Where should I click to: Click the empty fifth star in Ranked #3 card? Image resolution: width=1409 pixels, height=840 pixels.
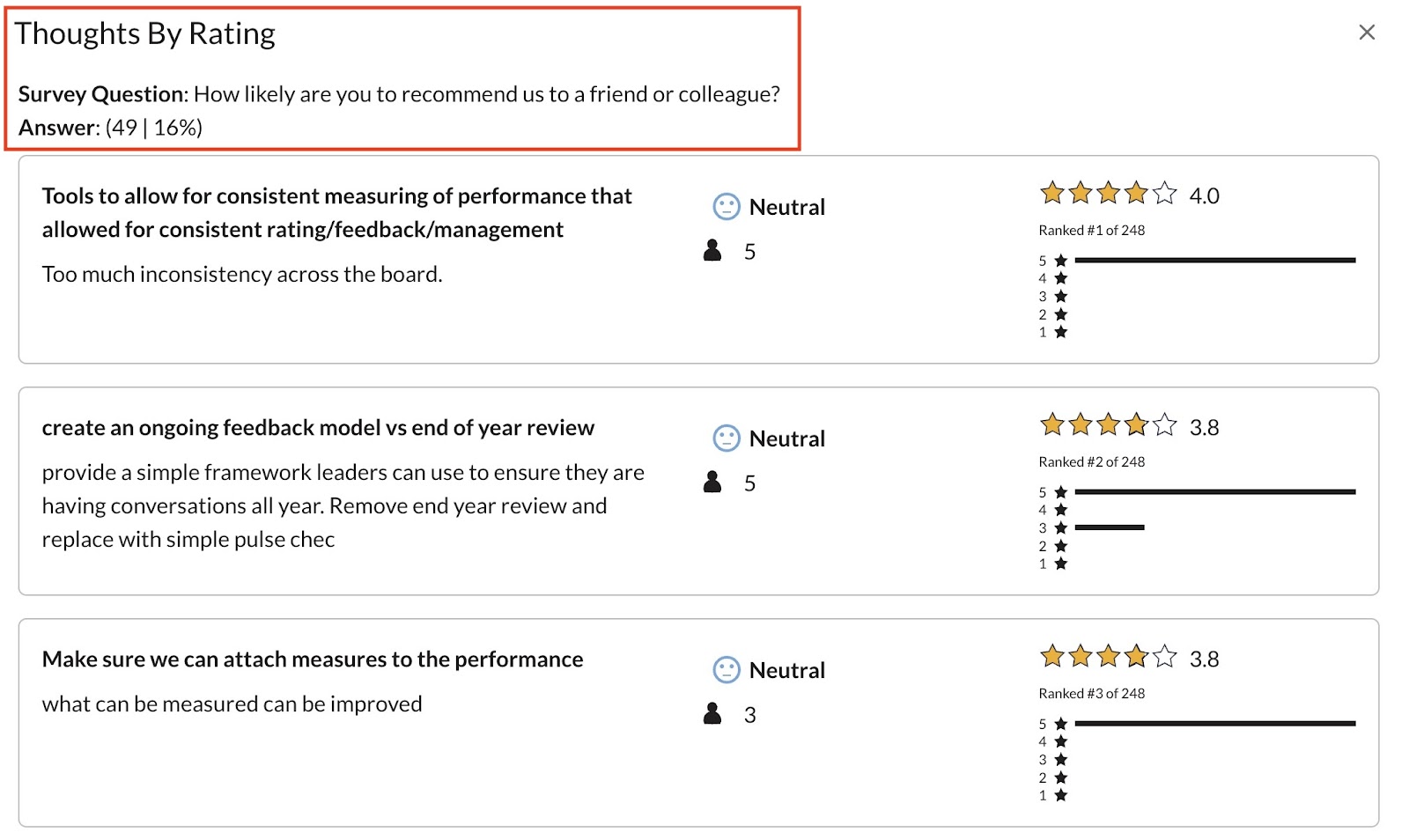coord(1164,656)
